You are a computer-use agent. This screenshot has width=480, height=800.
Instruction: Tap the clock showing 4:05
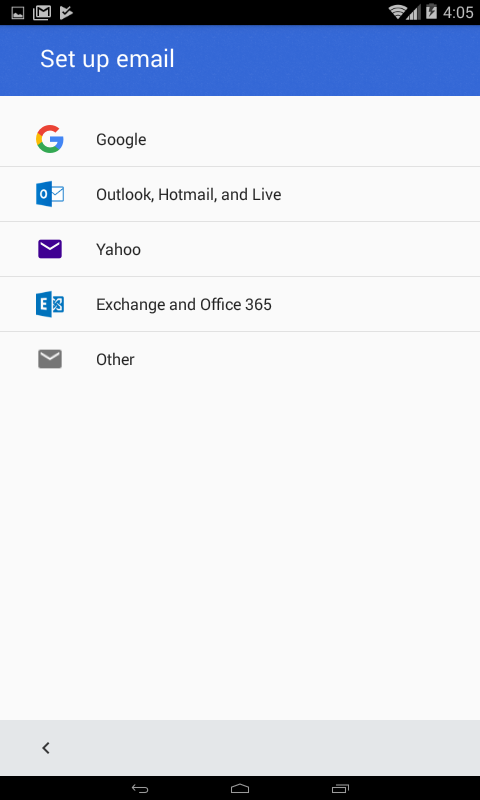point(458,12)
